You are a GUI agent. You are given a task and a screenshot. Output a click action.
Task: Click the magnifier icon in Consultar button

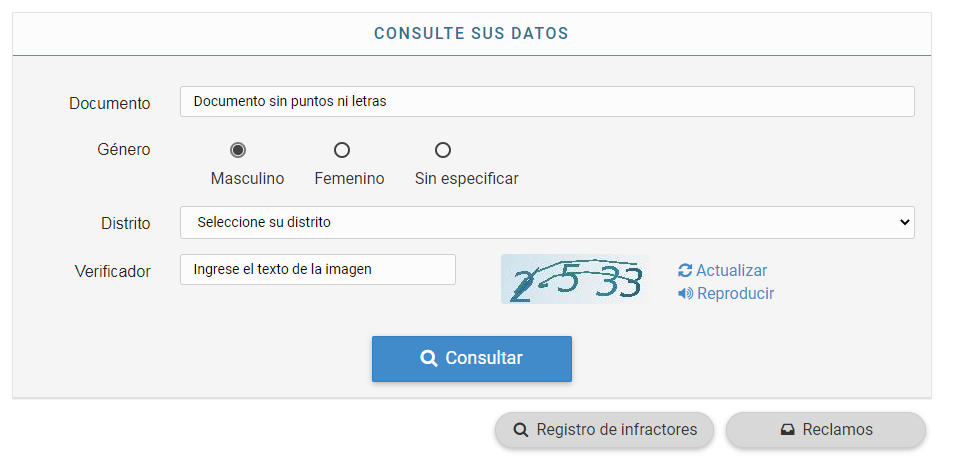tap(429, 359)
